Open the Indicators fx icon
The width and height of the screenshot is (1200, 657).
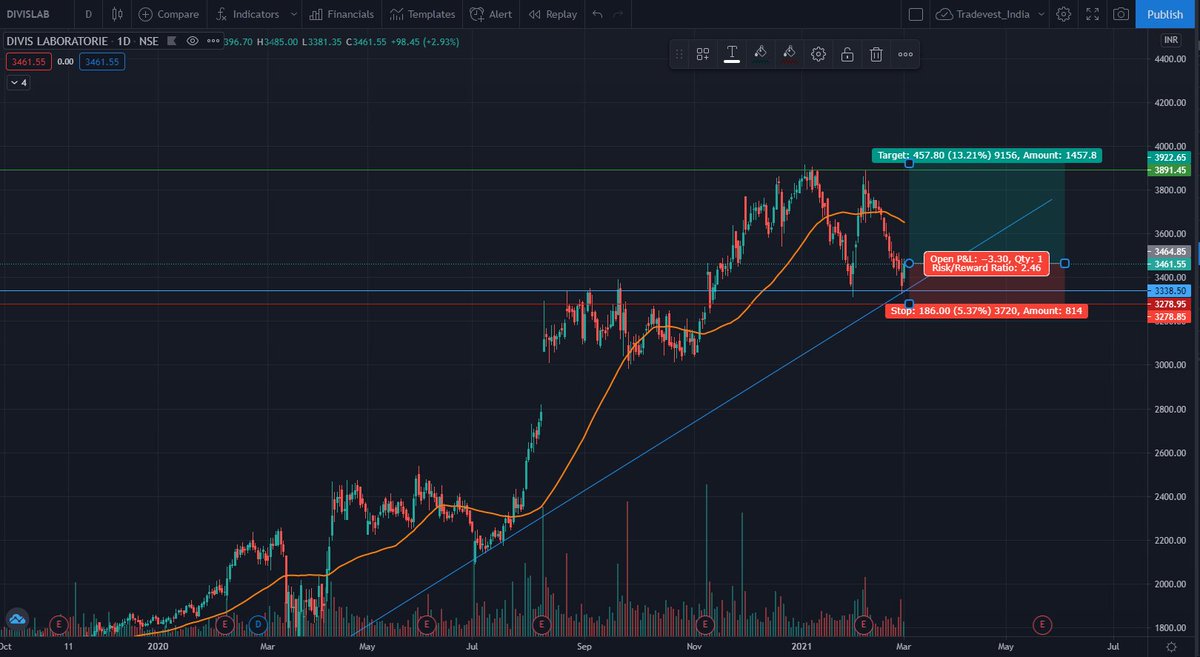pyautogui.click(x=221, y=14)
